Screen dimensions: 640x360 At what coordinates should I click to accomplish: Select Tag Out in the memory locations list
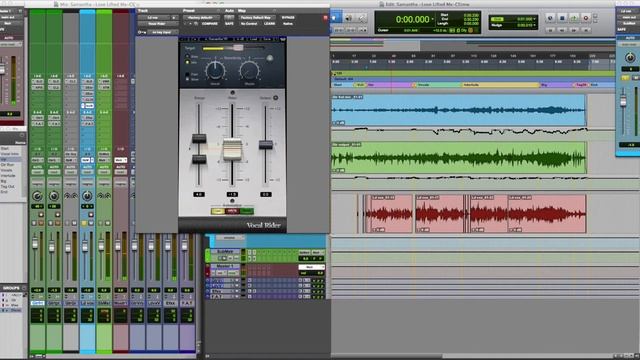7,186
